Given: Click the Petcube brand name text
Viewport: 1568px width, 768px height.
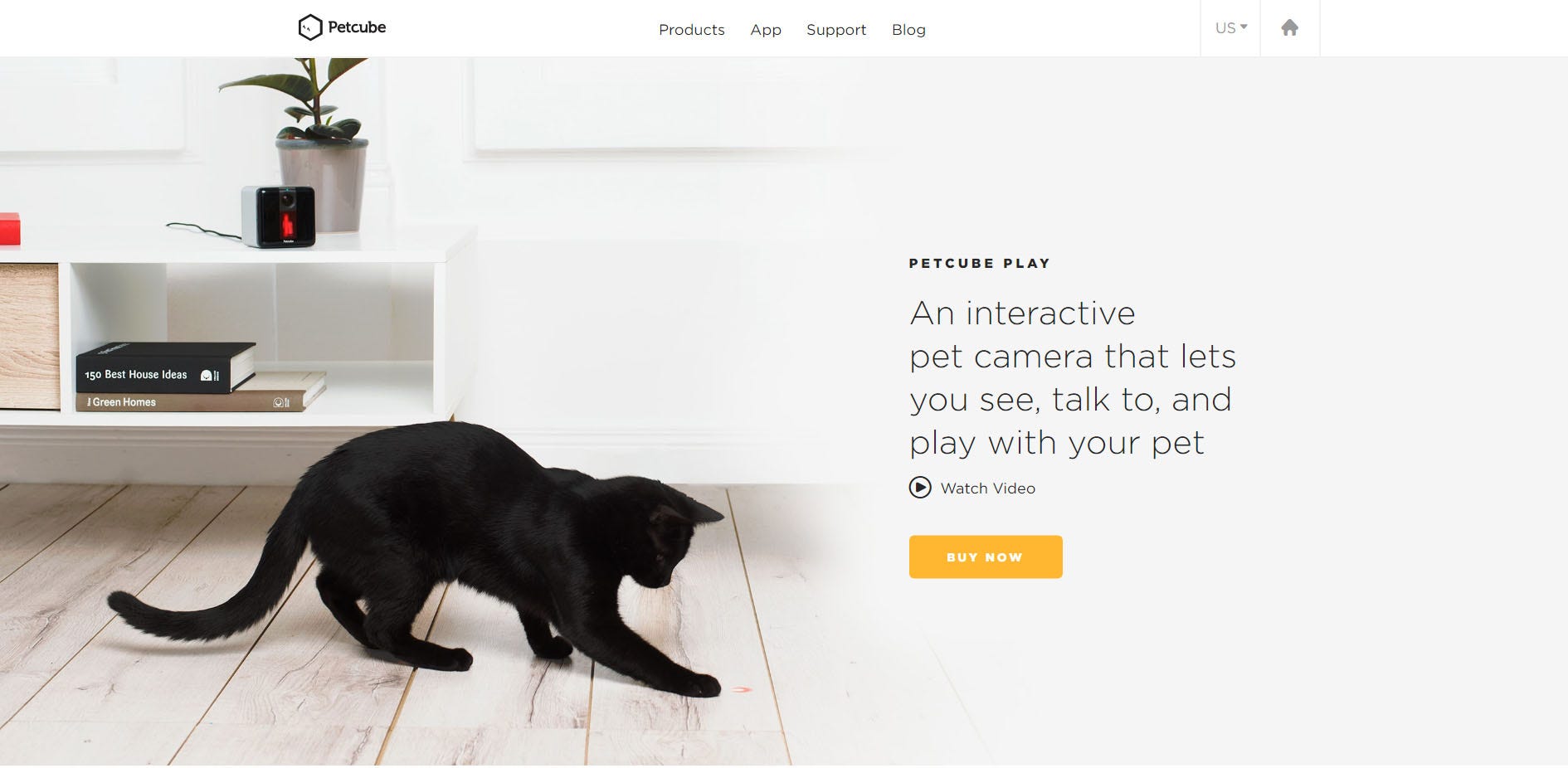Looking at the screenshot, I should point(357,27).
